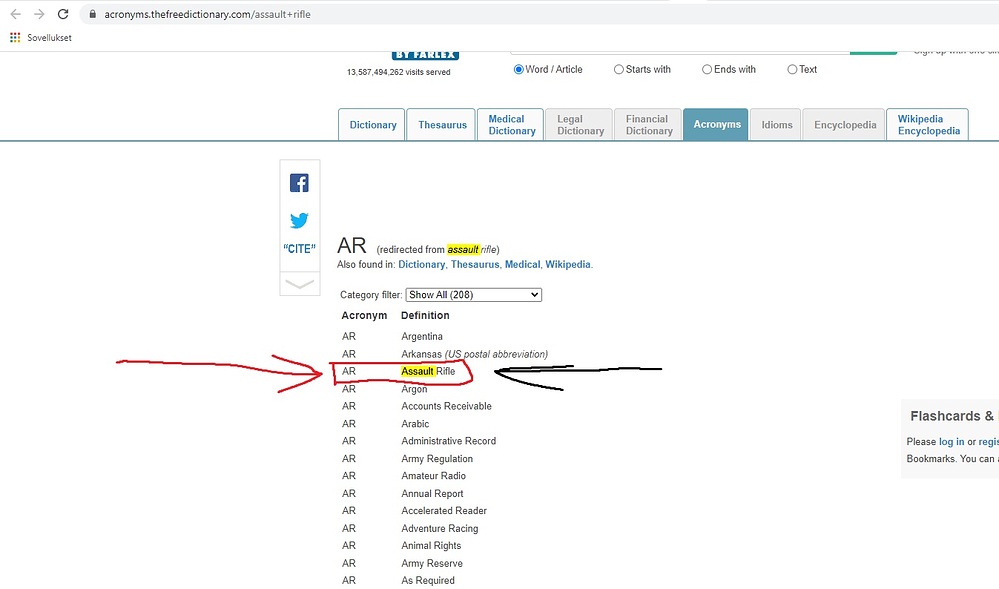Click the Facebook share icon
The width and height of the screenshot is (999, 589).
[x=299, y=183]
